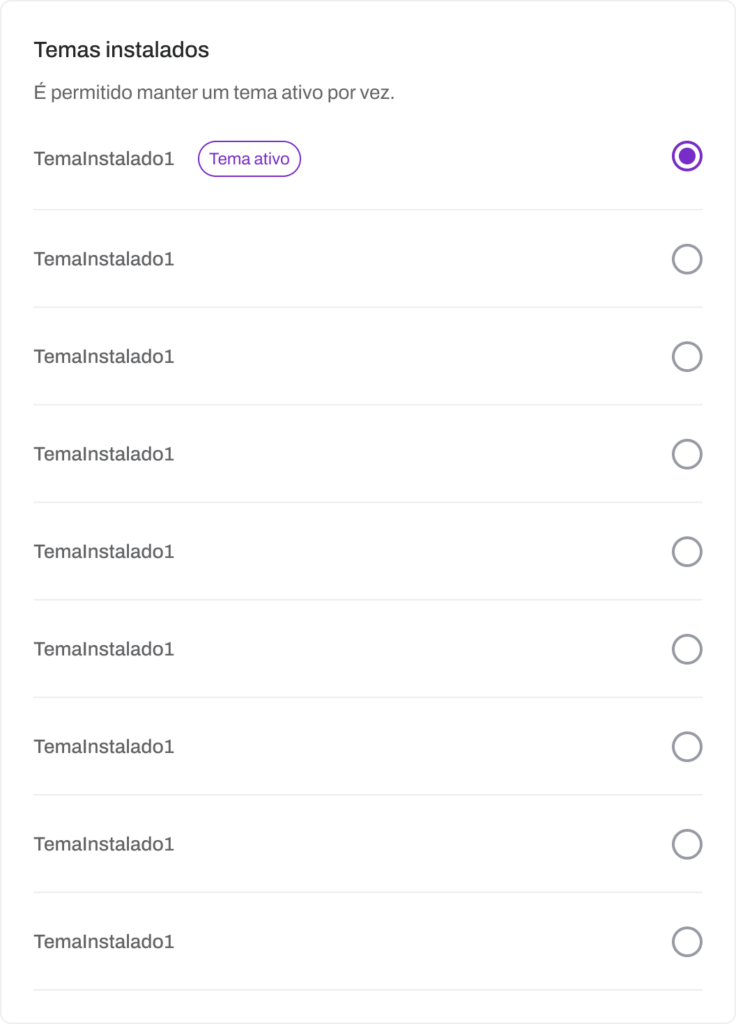736x1024 pixels.
Task: Click the sixth TemaInstalado1 theme name
Action: [104, 650]
